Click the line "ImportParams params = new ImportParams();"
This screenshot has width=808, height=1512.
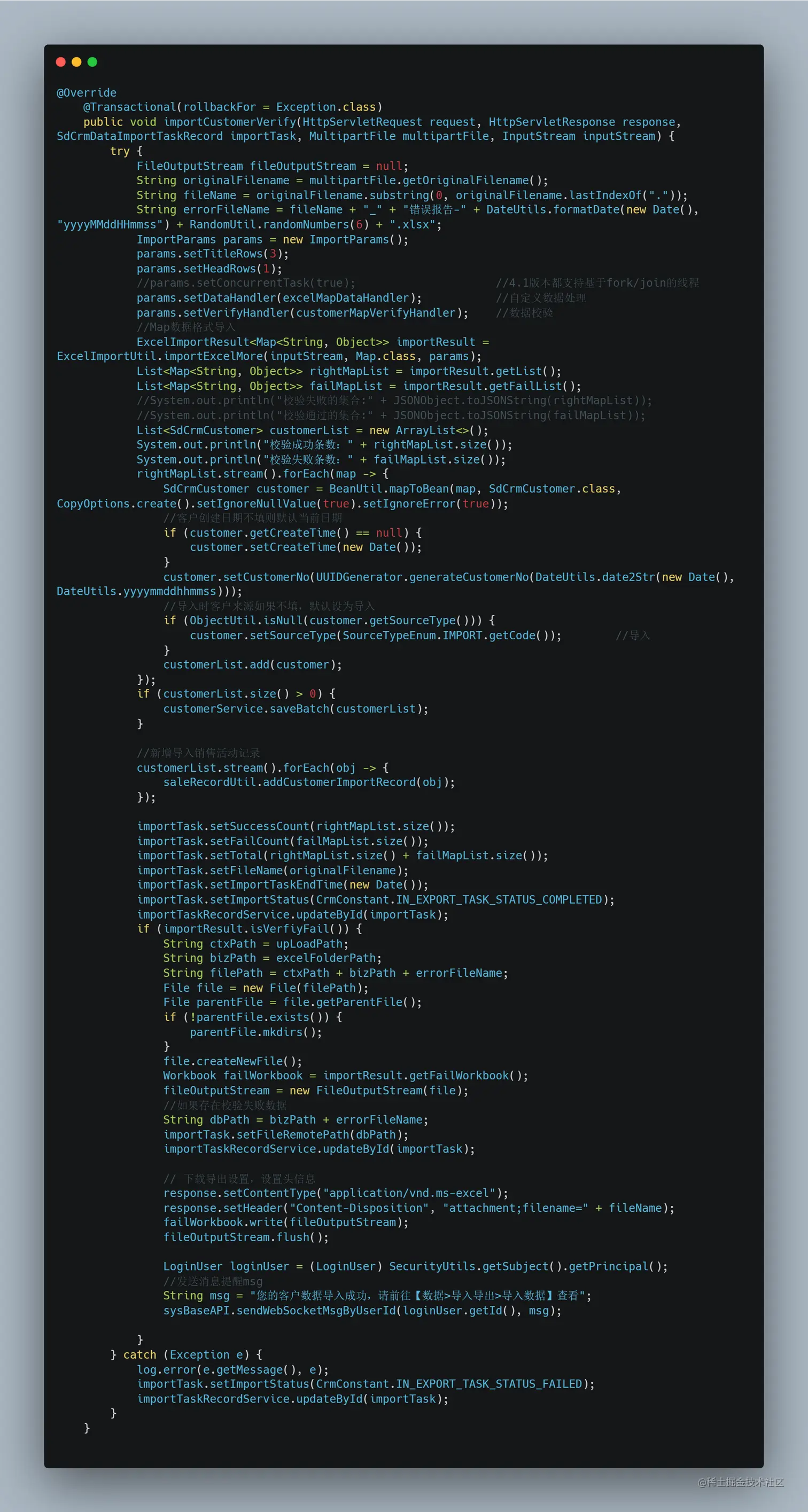click(x=273, y=239)
